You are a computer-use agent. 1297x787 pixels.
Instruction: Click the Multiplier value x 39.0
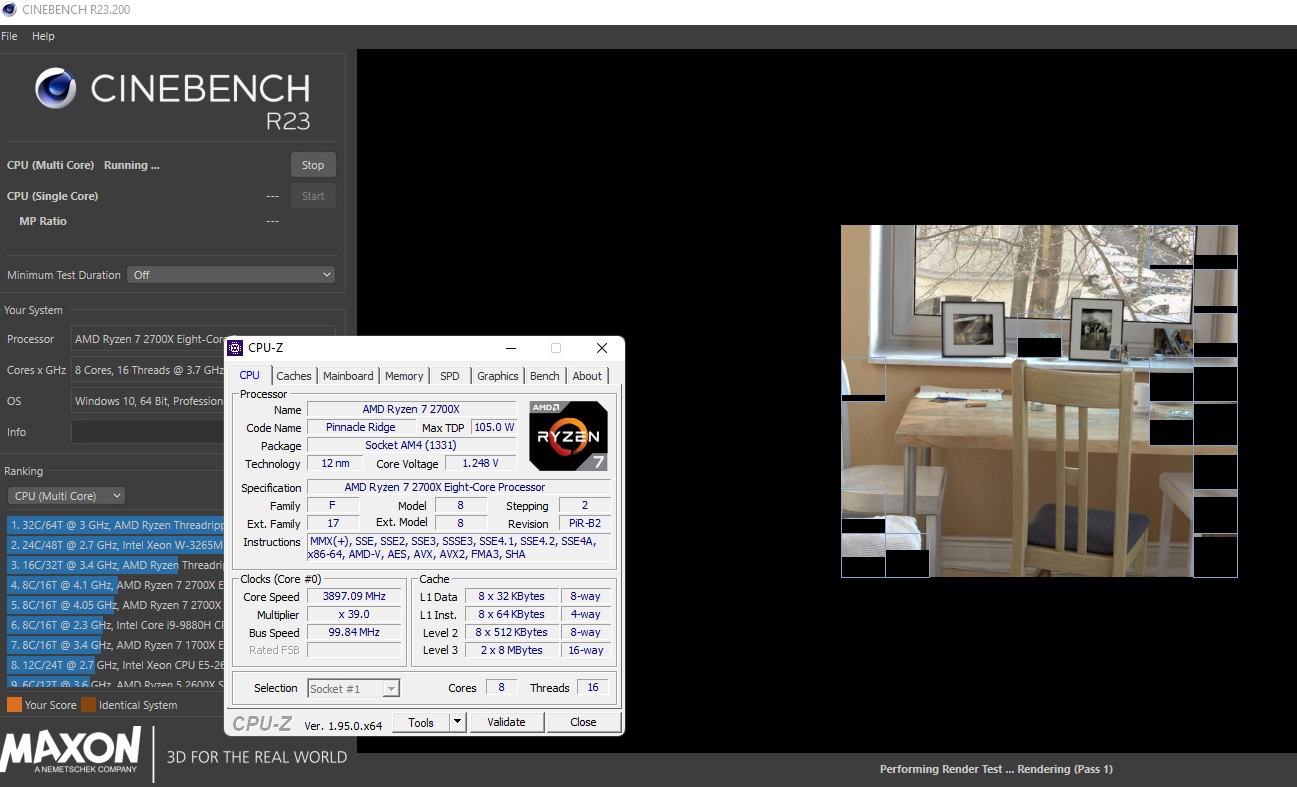tap(354, 614)
